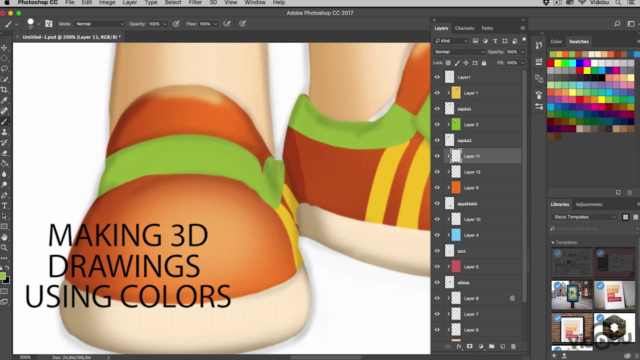The image size is (640, 360).
Task: Open the Layer menu
Action: pos(130,2)
